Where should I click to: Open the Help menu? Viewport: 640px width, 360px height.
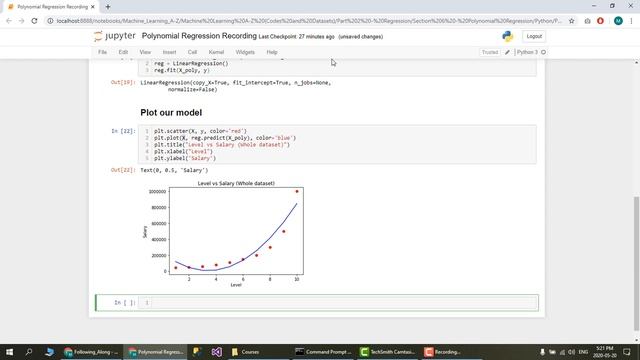[x=272, y=52]
